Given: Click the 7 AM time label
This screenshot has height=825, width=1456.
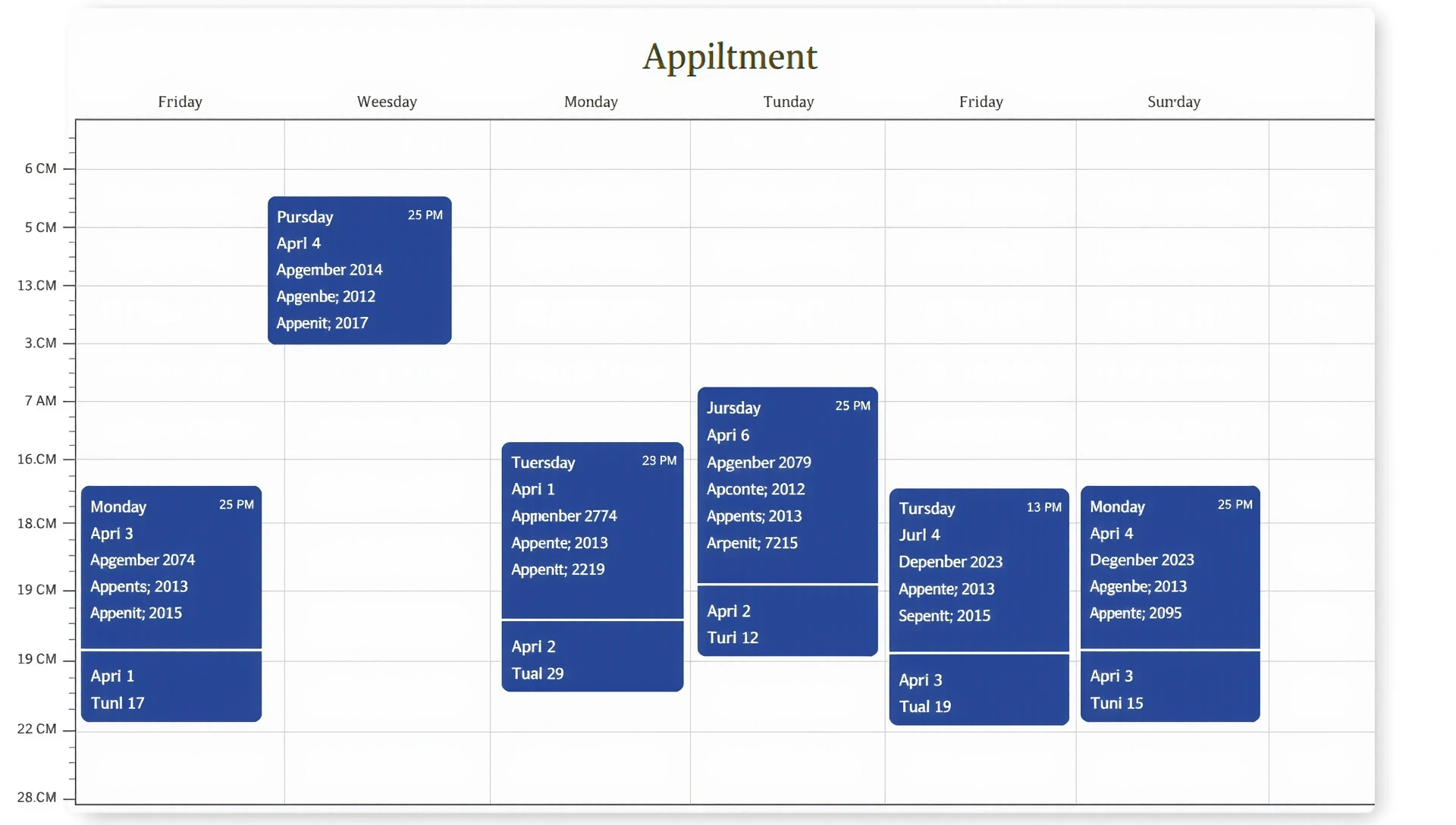Looking at the screenshot, I should click(40, 400).
